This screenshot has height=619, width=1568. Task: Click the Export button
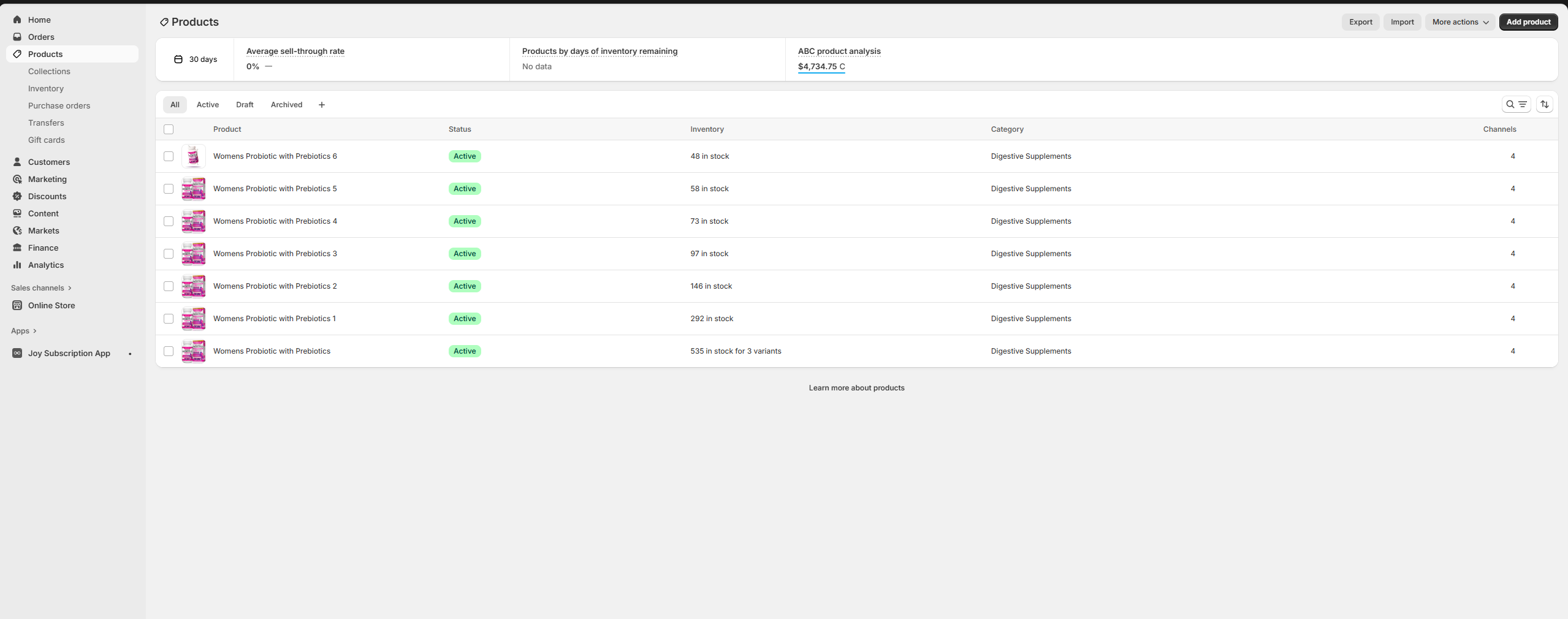[x=1360, y=22]
